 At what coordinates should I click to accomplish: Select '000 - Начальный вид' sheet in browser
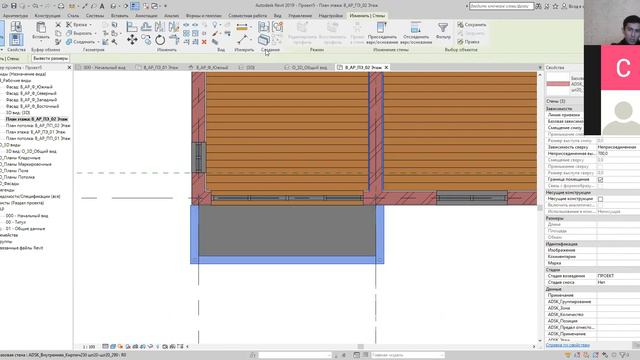pyautogui.click(x=27, y=216)
